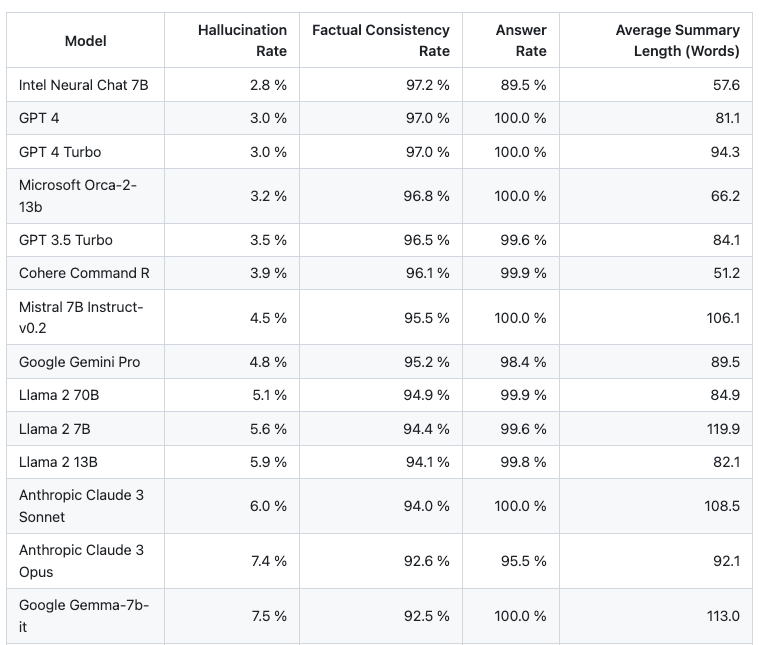The width and height of the screenshot is (762, 645).
Task: Click the Model column header
Action: (x=85, y=41)
